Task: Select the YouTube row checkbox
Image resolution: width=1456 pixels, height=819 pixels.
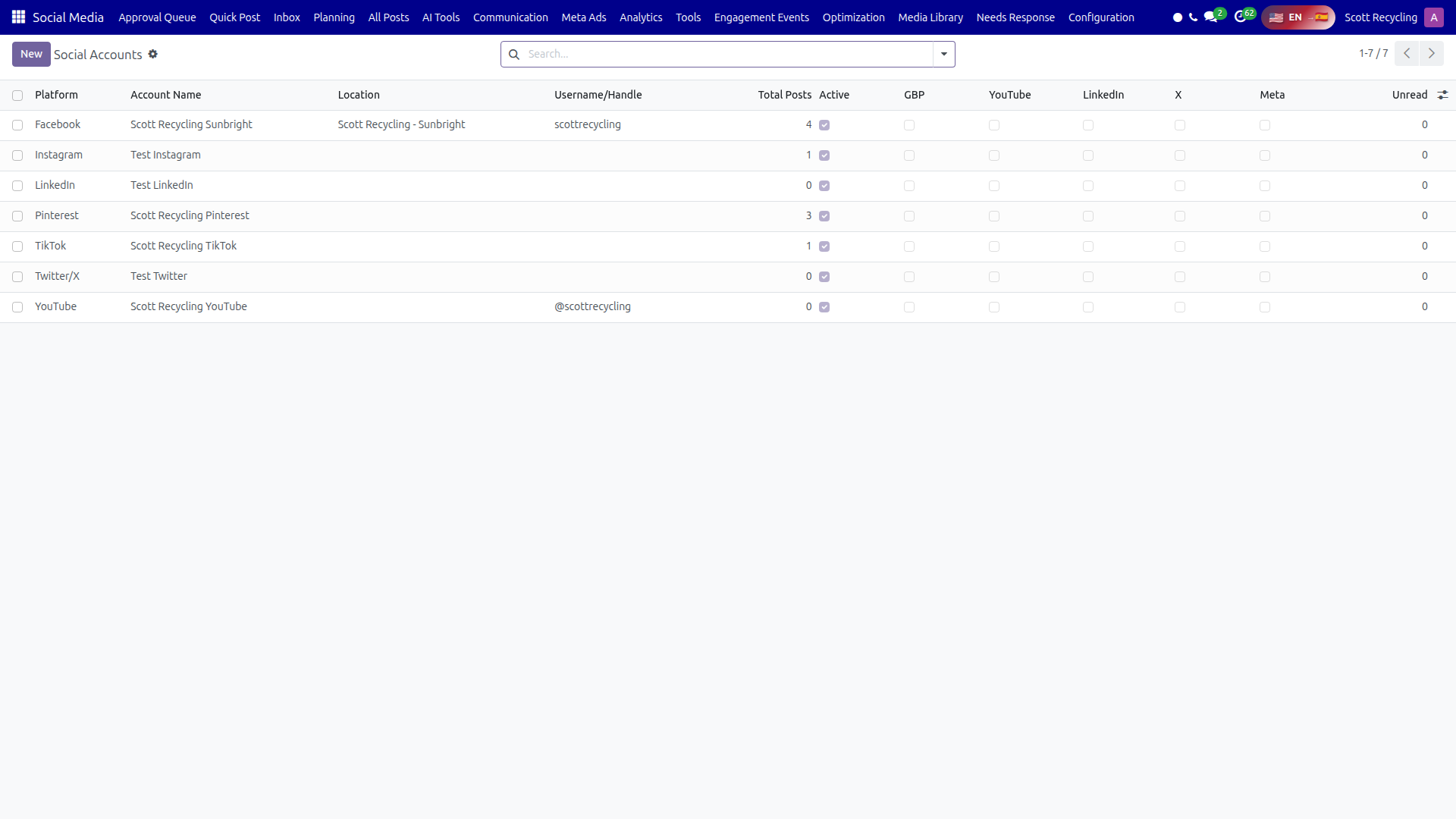Action: [x=17, y=307]
